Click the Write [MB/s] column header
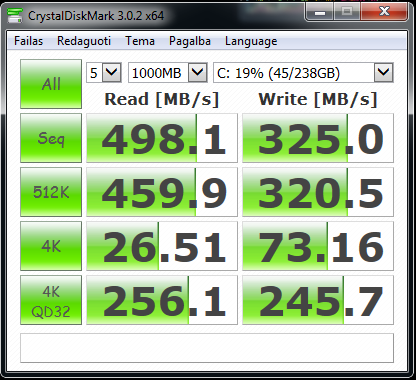 tap(318, 99)
